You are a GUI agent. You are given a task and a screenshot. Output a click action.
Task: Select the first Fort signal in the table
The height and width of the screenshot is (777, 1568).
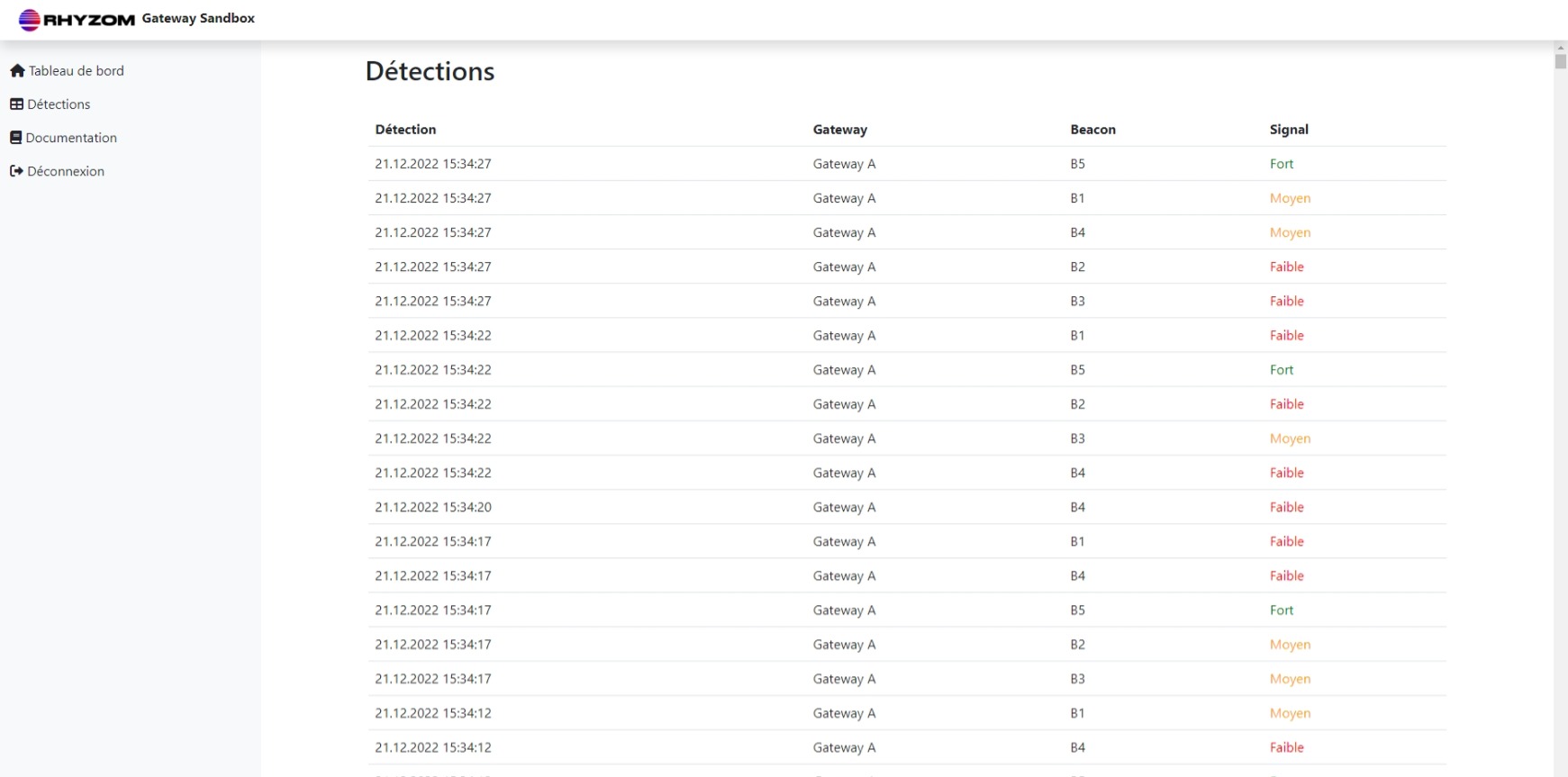1281,164
